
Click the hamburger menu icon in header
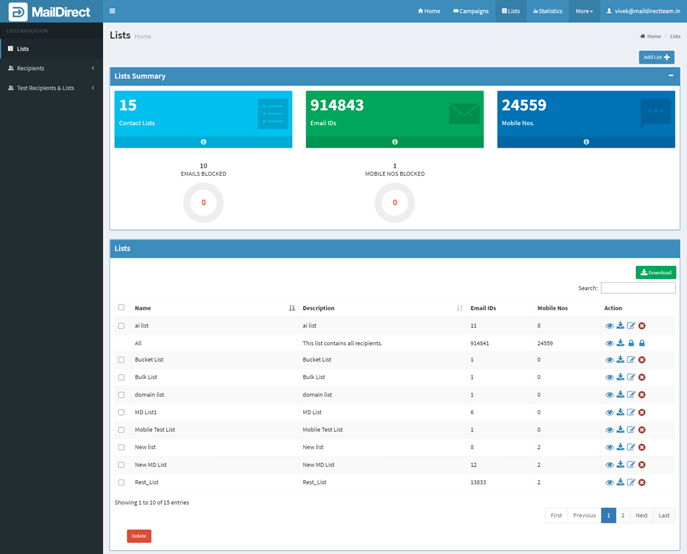tap(112, 11)
